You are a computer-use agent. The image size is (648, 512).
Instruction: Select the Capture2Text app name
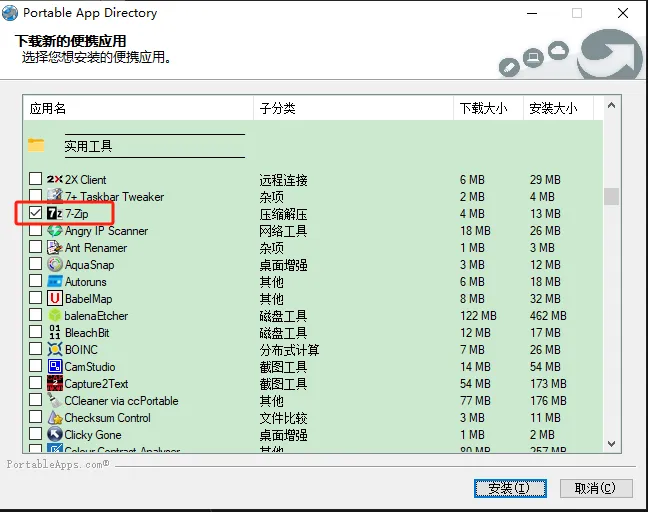96,384
